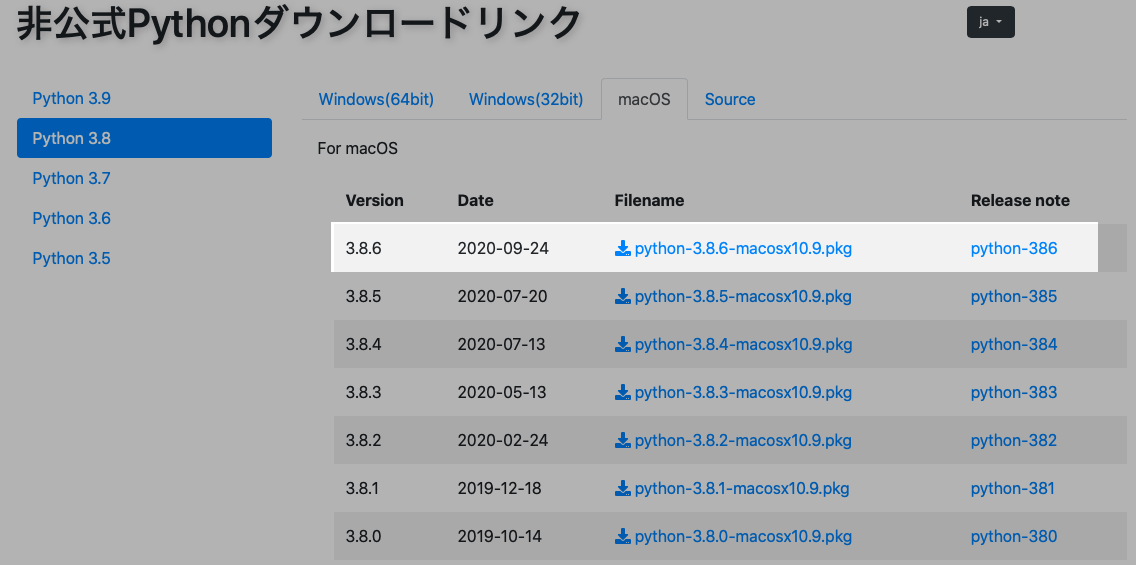Click download icon beside python-3.8.4 file
This screenshot has height=565, width=1136.
pos(623,344)
